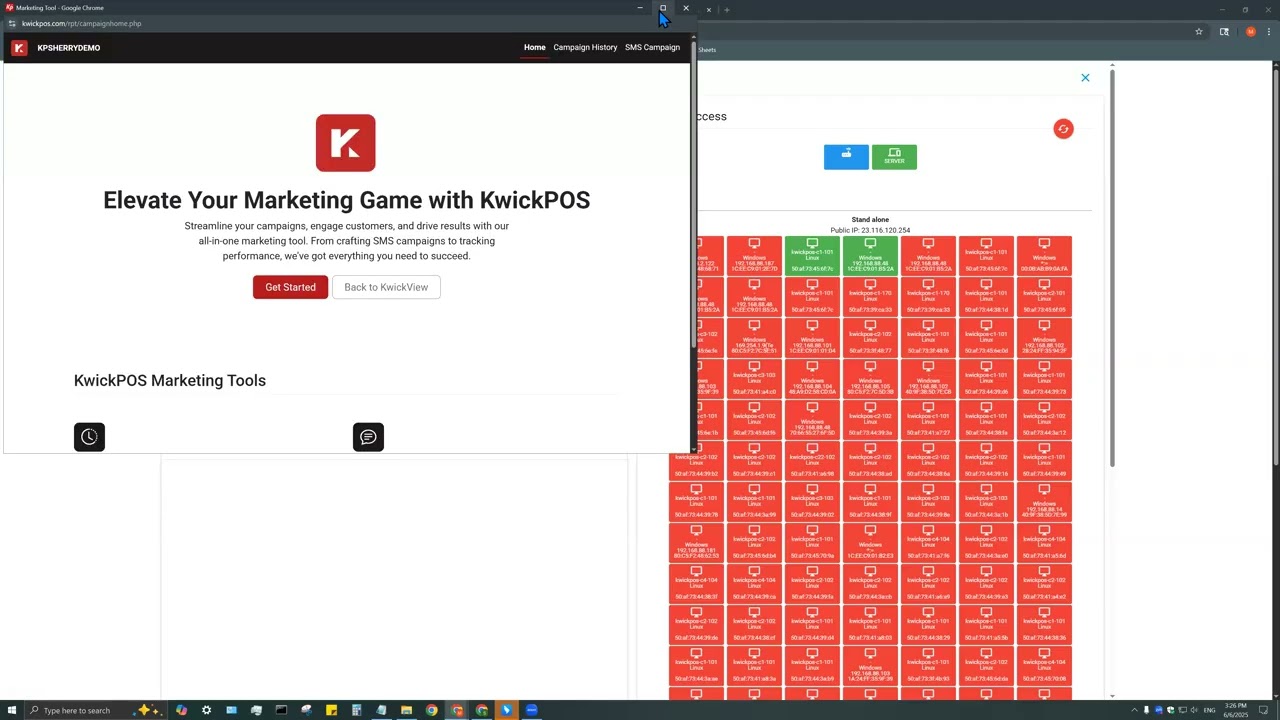Click the KPSHERRYDEMO account name
Screen dimensions: 1280x720
(69, 48)
